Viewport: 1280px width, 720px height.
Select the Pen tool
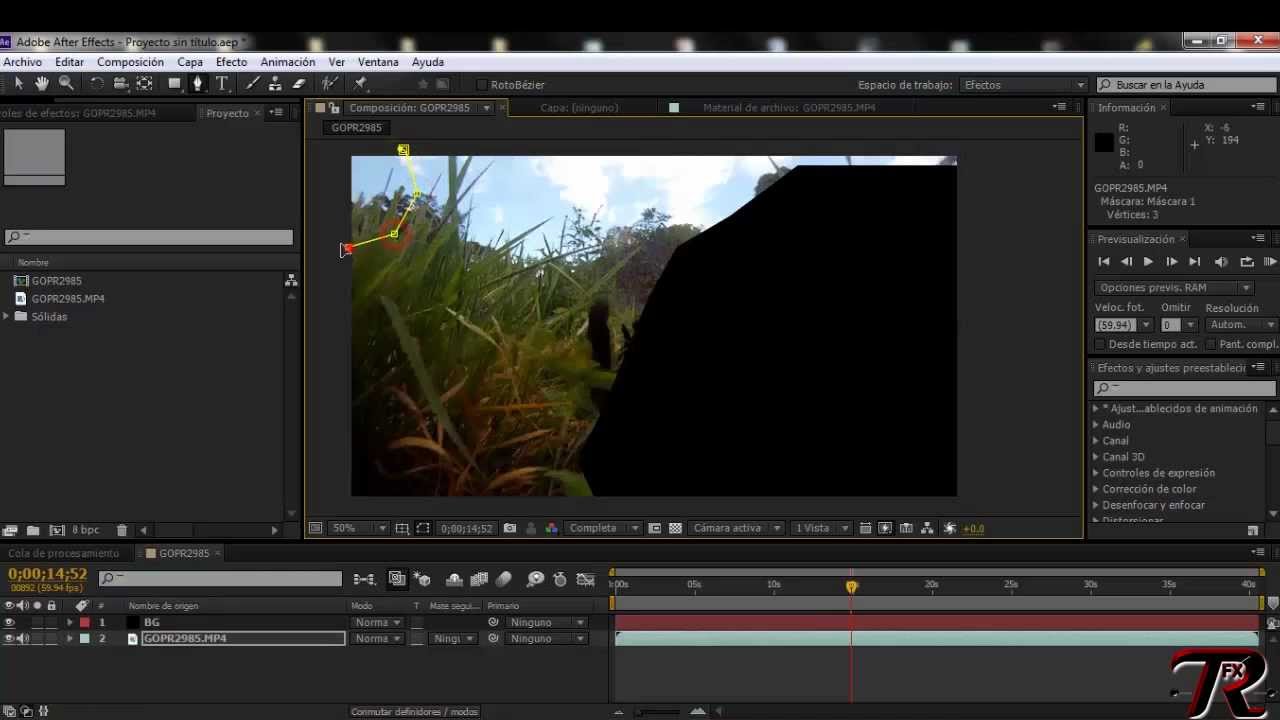pyautogui.click(x=198, y=84)
